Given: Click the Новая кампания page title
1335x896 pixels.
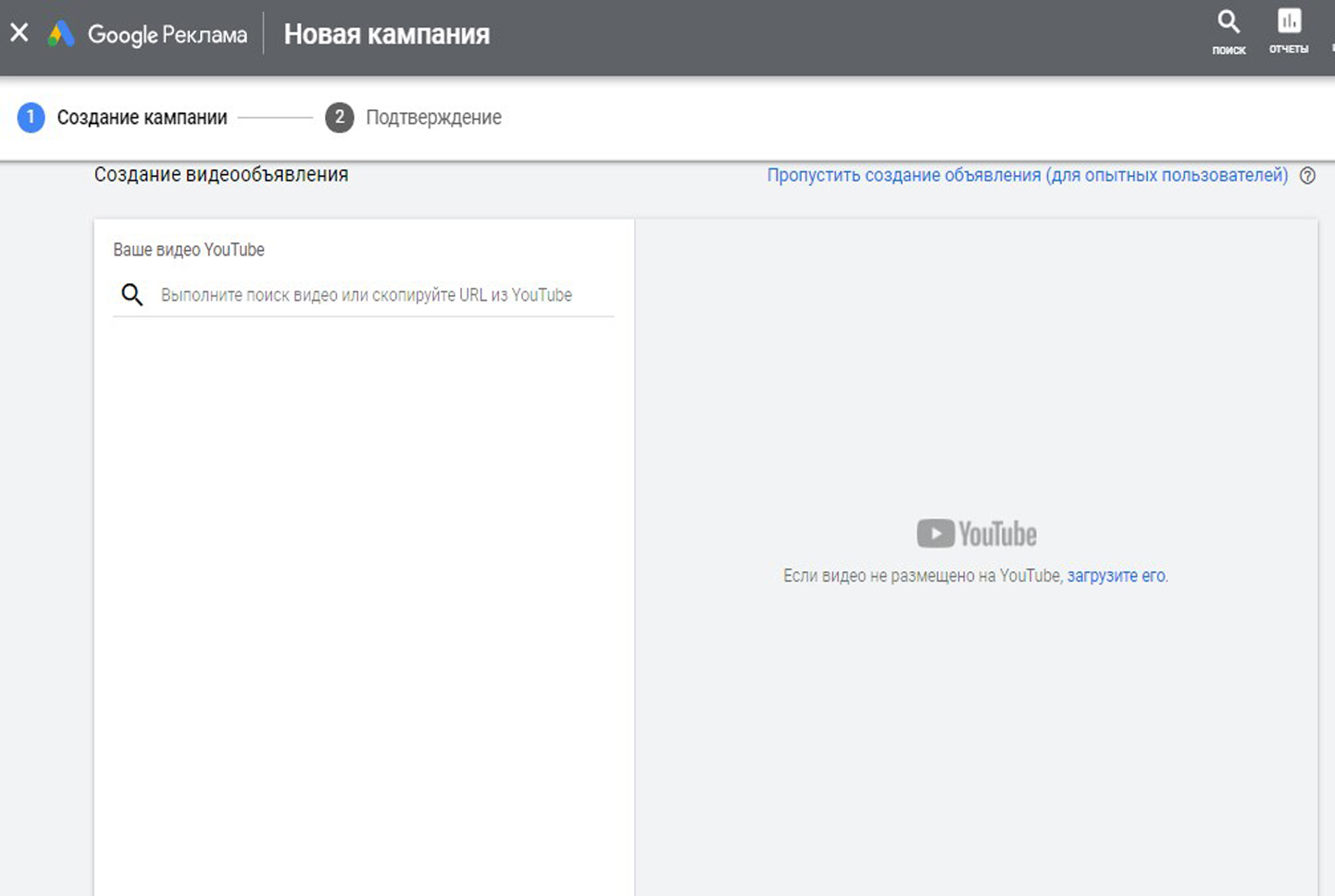Looking at the screenshot, I should point(386,34).
